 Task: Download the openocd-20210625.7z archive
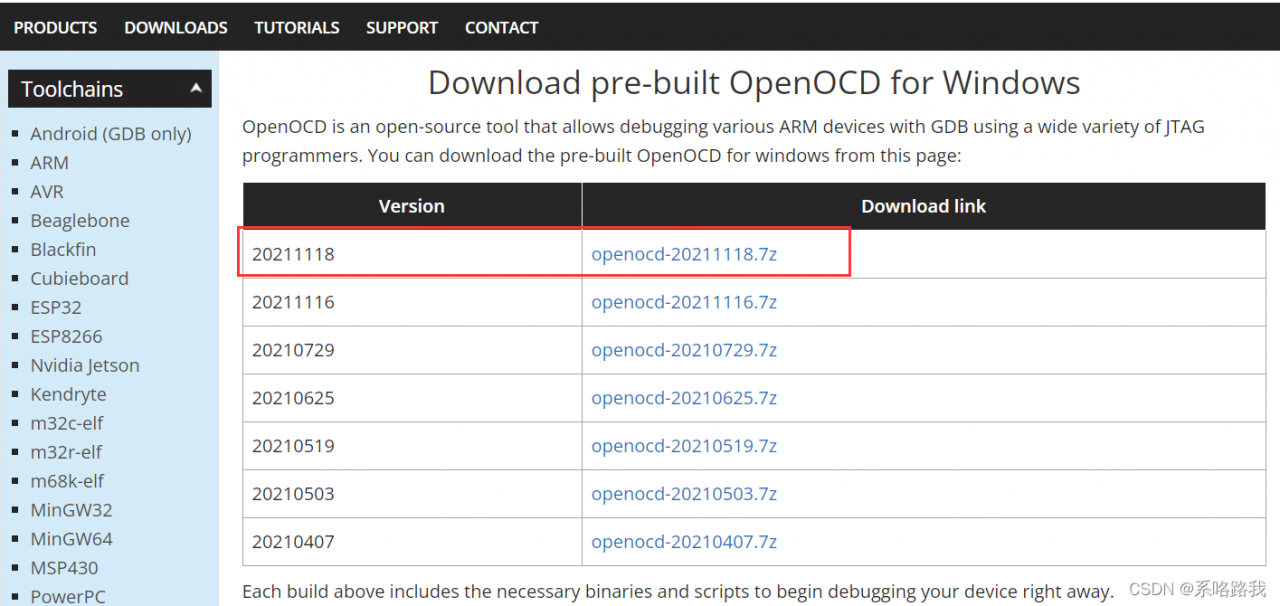tap(684, 398)
